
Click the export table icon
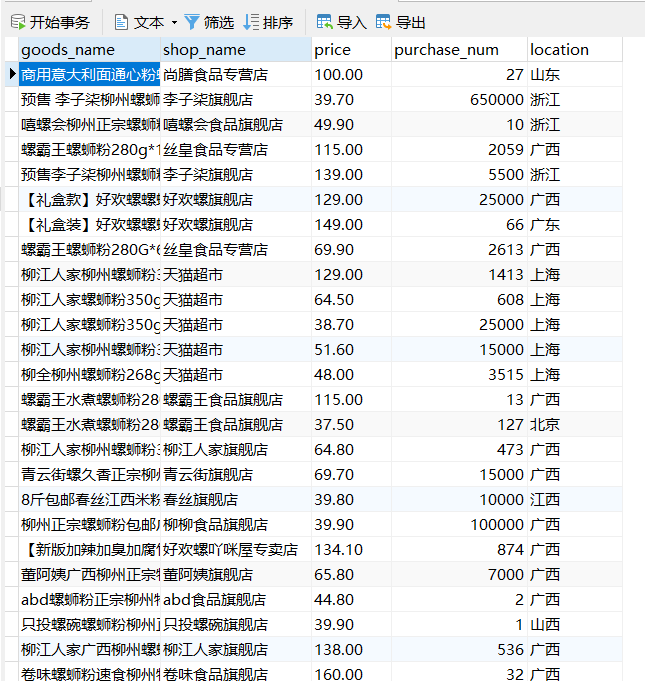384,22
